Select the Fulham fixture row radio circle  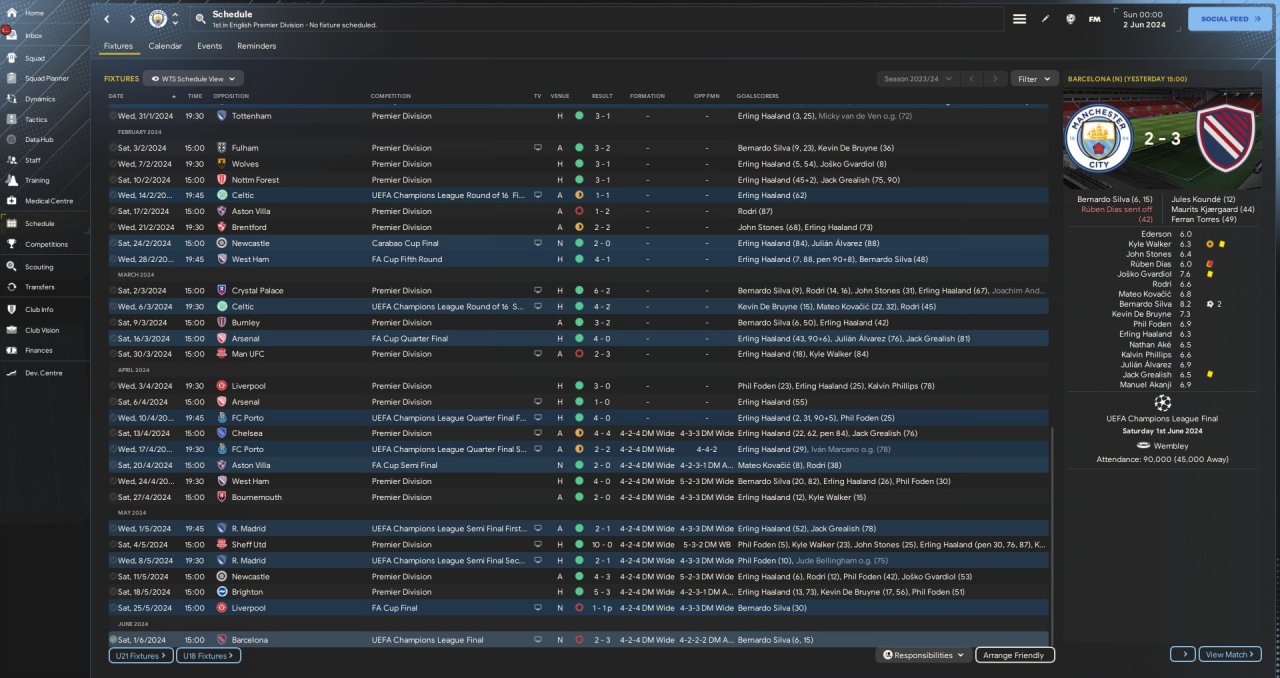coord(113,148)
